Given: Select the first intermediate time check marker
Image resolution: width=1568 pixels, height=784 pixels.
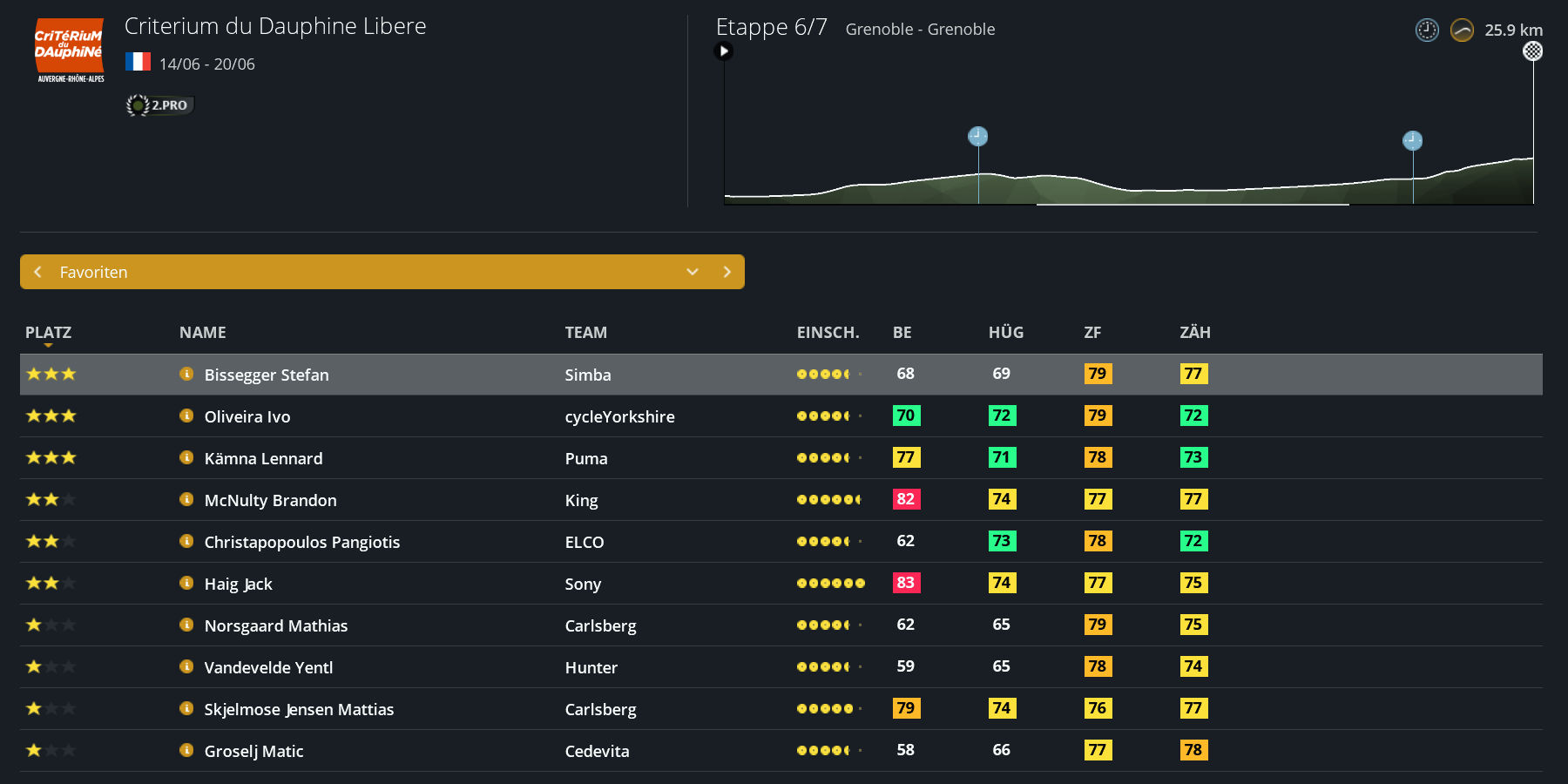Looking at the screenshot, I should (x=977, y=137).
